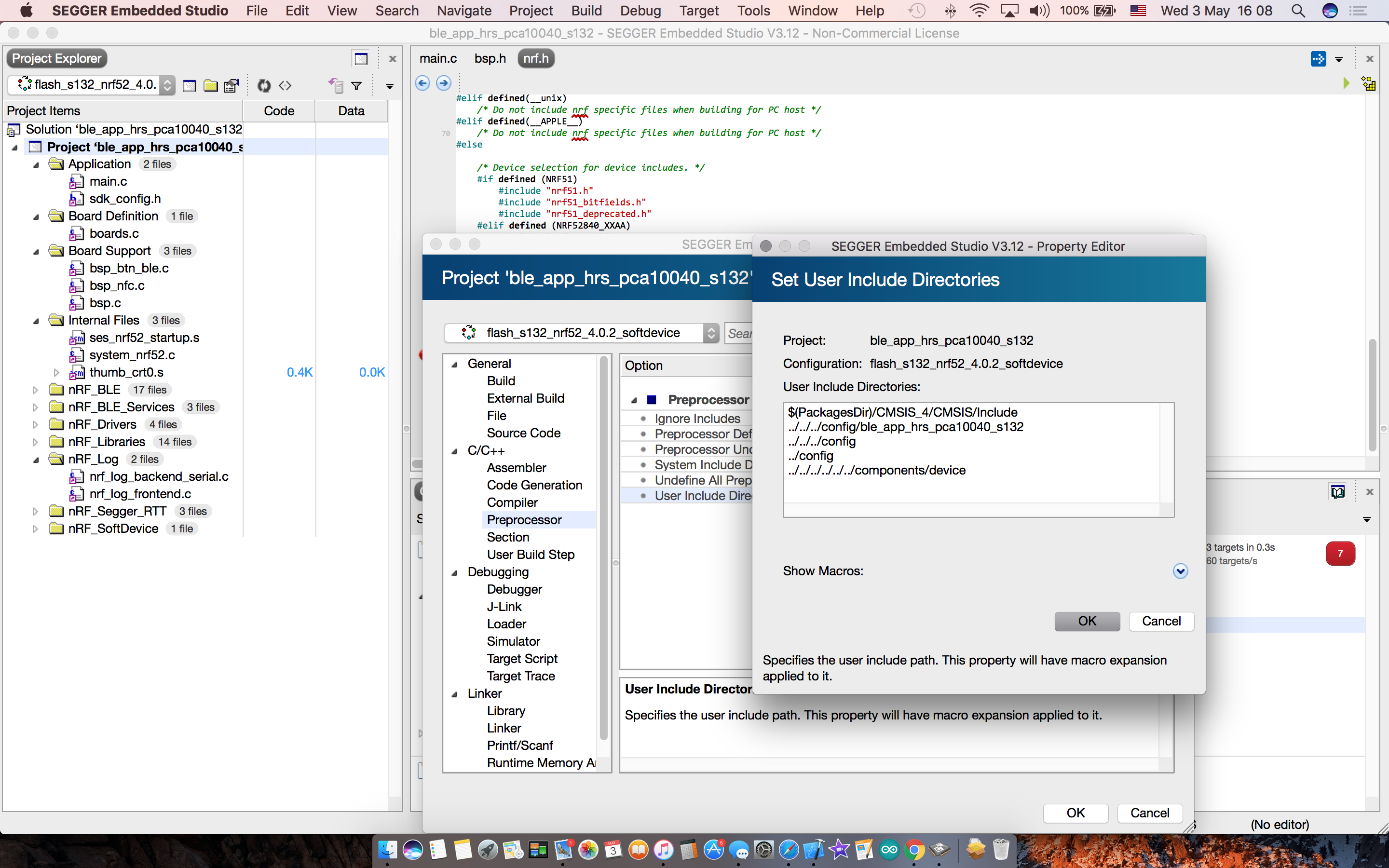Select sdk_config.h in the Application folder

tap(124, 199)
